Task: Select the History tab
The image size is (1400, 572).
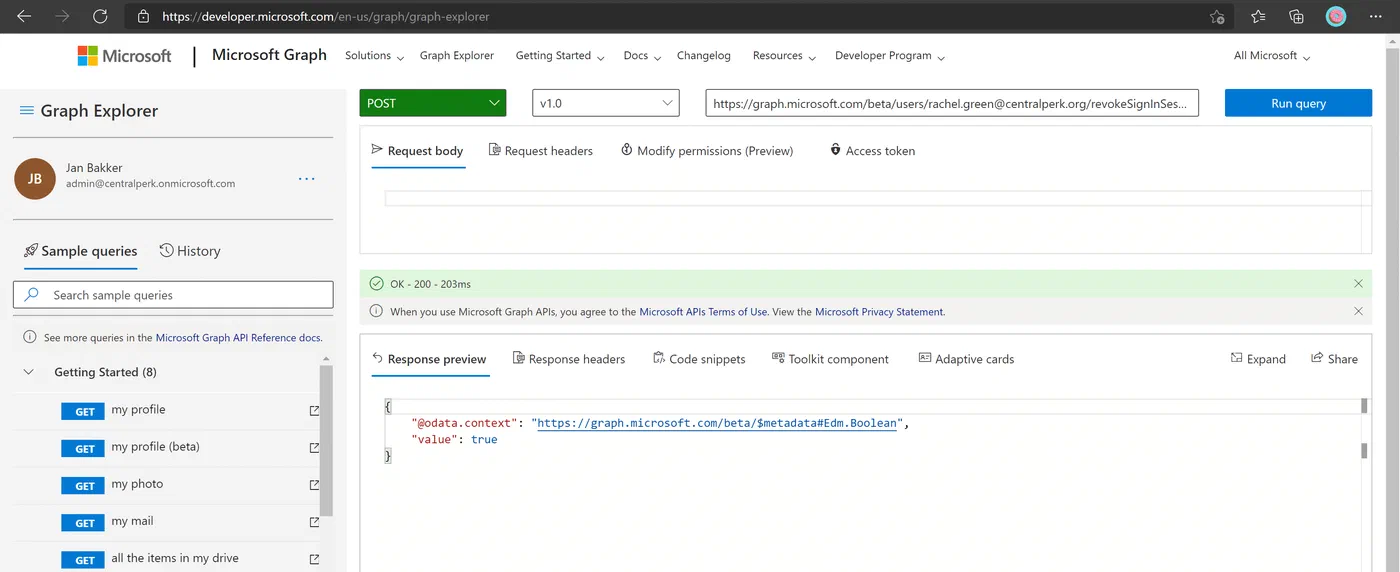Action: pos(190,251)
